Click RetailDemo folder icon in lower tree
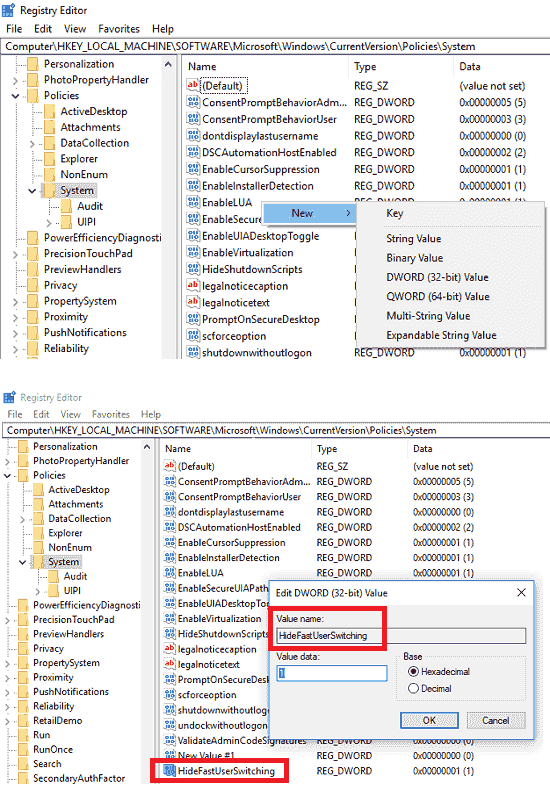This screenshot has width=550, height=788. [x=23, y=721]
